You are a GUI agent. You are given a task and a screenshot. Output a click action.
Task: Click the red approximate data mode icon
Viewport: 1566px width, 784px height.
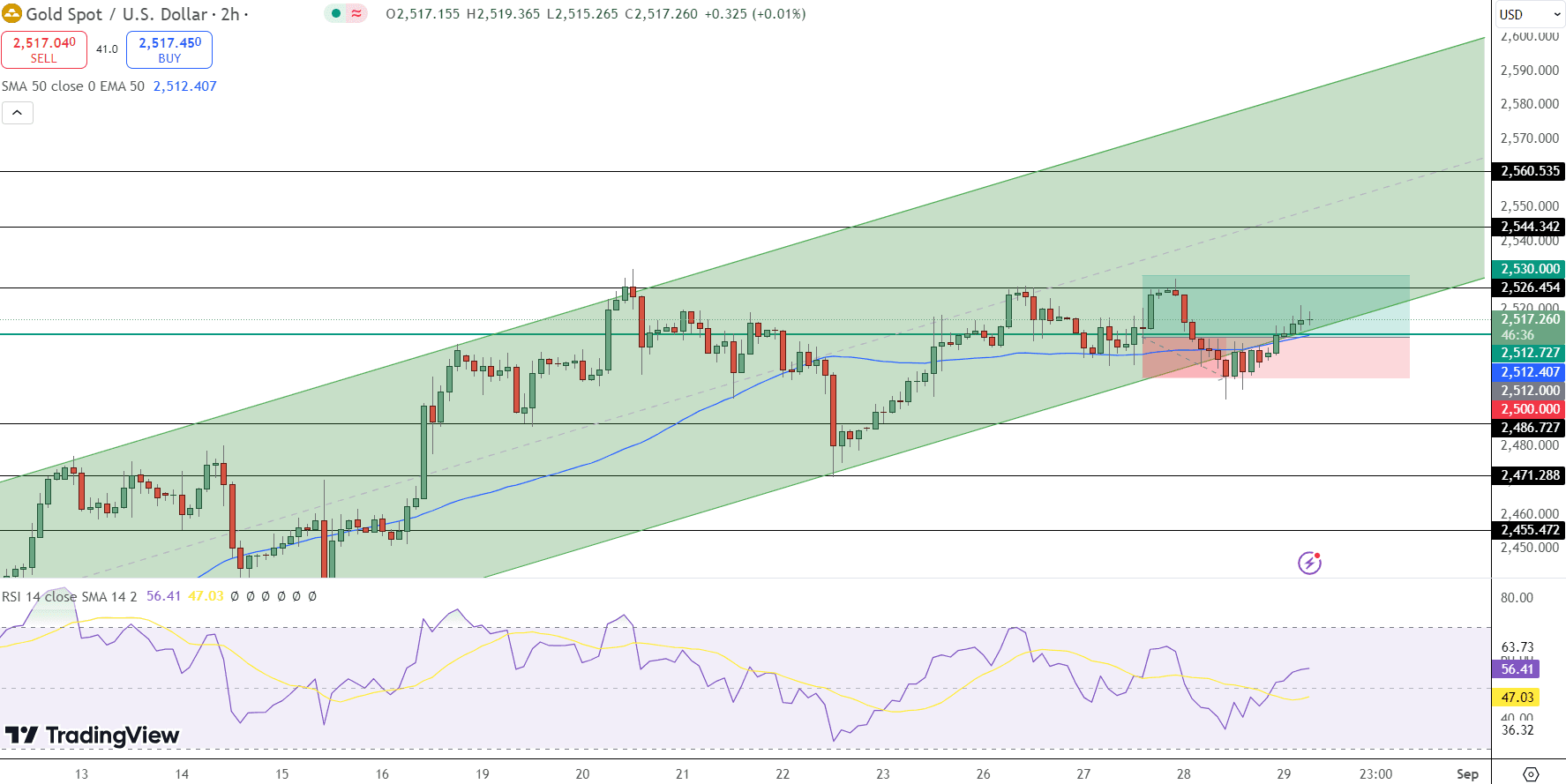(356, 13)
